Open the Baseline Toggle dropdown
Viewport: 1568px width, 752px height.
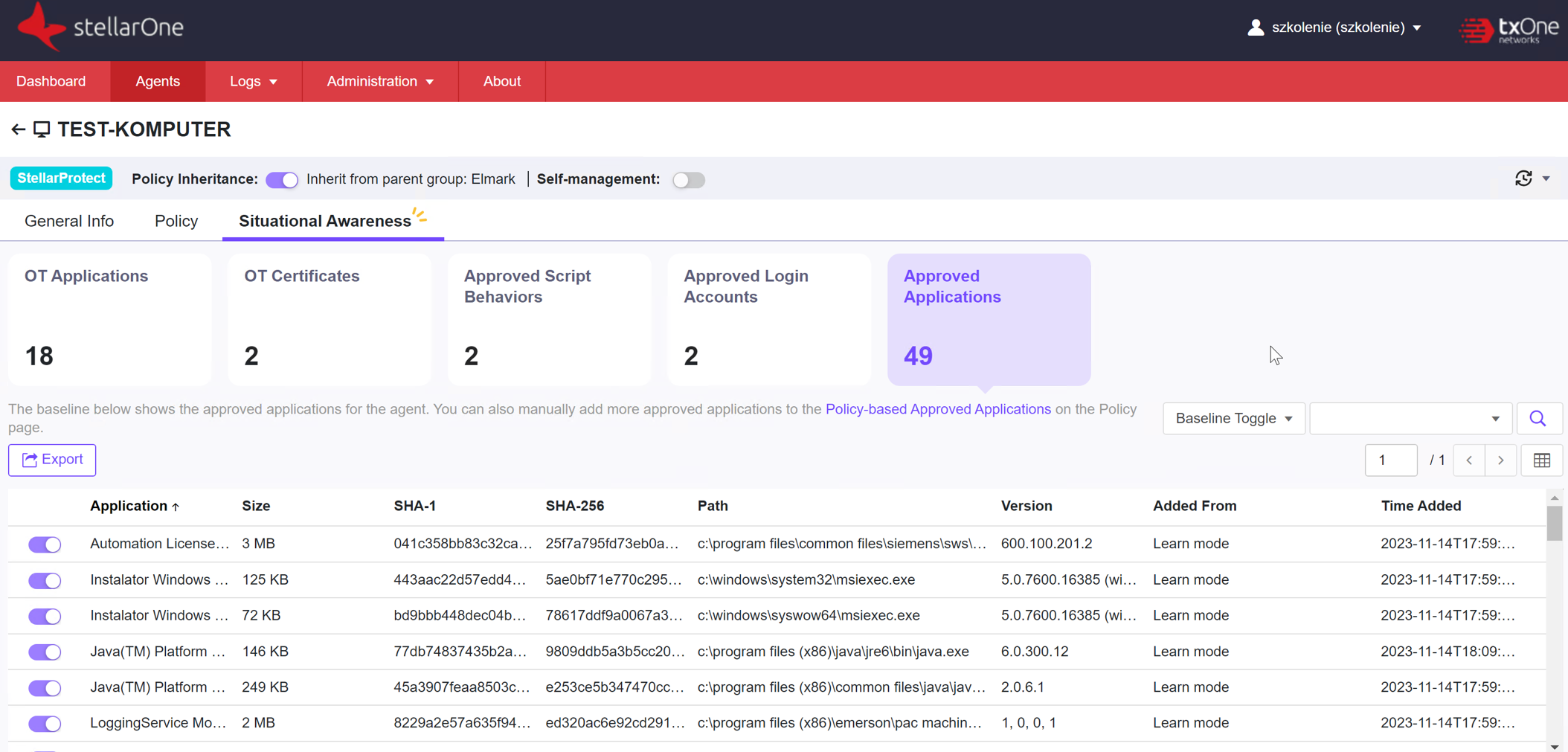point(1233,419)
